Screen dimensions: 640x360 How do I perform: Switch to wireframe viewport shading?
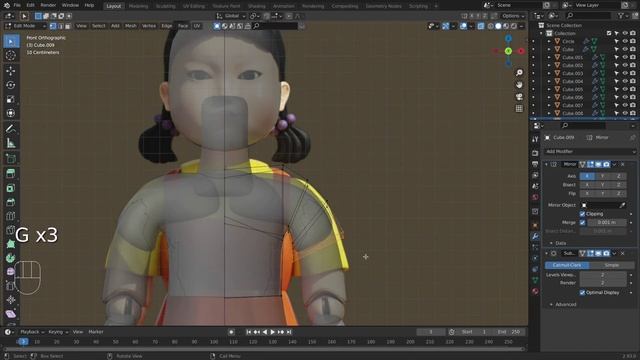point(491,26)
